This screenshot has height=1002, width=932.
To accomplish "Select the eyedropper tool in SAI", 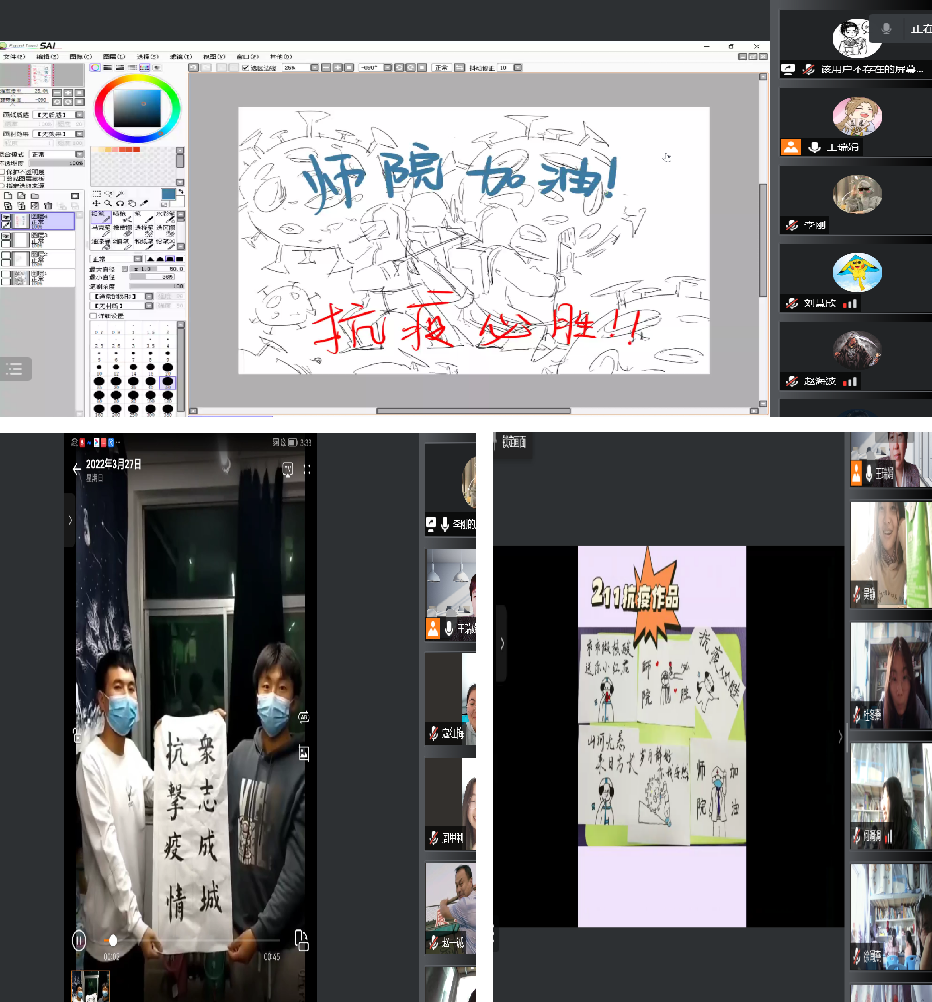I will pos(144,203).
